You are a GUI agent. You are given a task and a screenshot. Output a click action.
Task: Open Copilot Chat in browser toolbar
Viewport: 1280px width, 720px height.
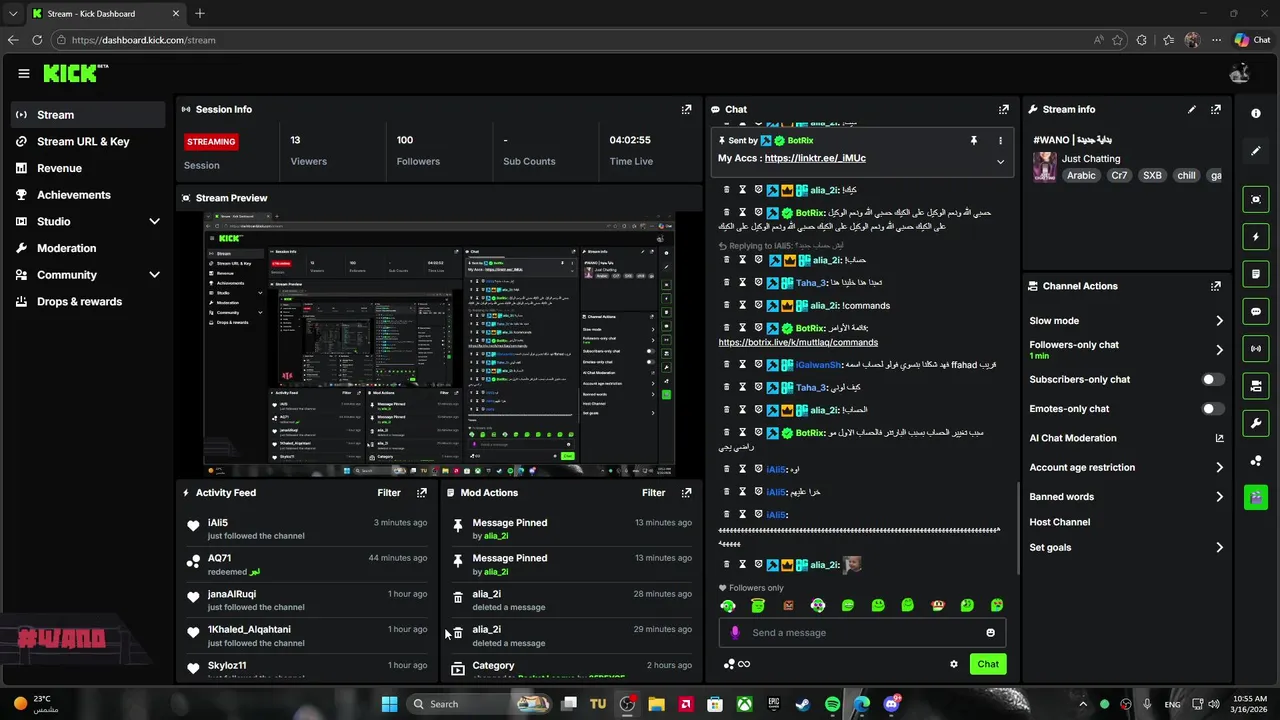1252,40
